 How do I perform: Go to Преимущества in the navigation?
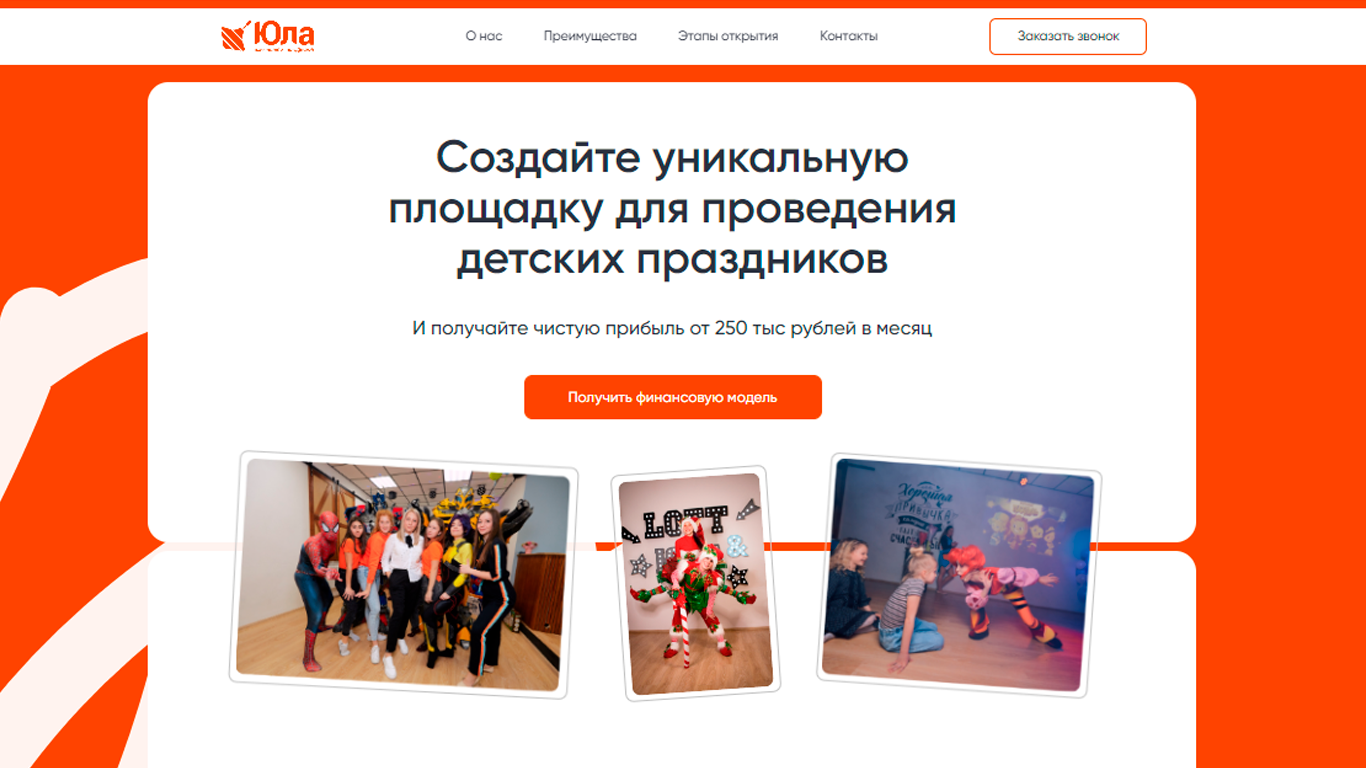coord(590,36)
